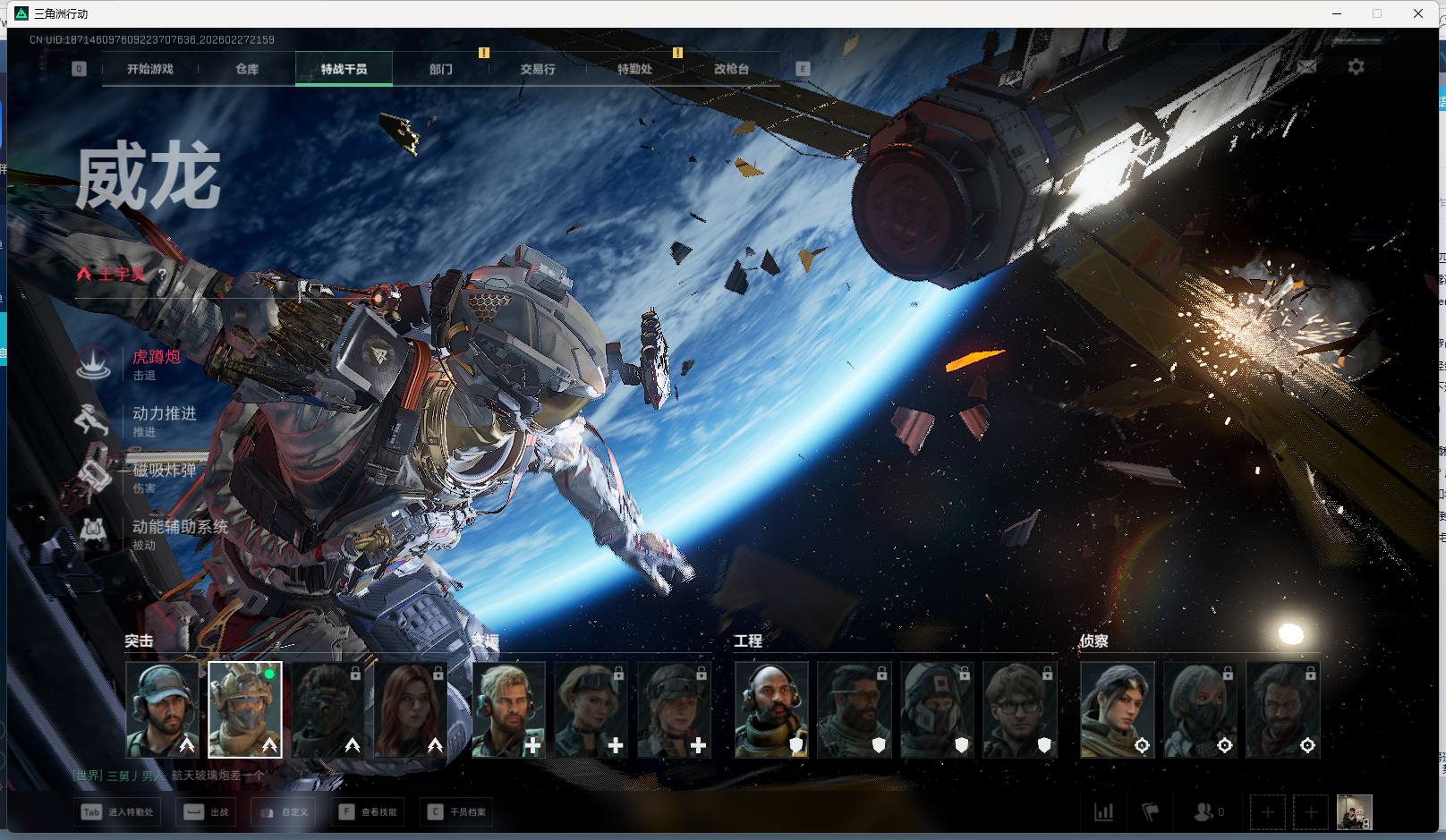Open the bar chart statistics icon
1446x840 pixels.
pyautogui.click(x=1104, y=812)
